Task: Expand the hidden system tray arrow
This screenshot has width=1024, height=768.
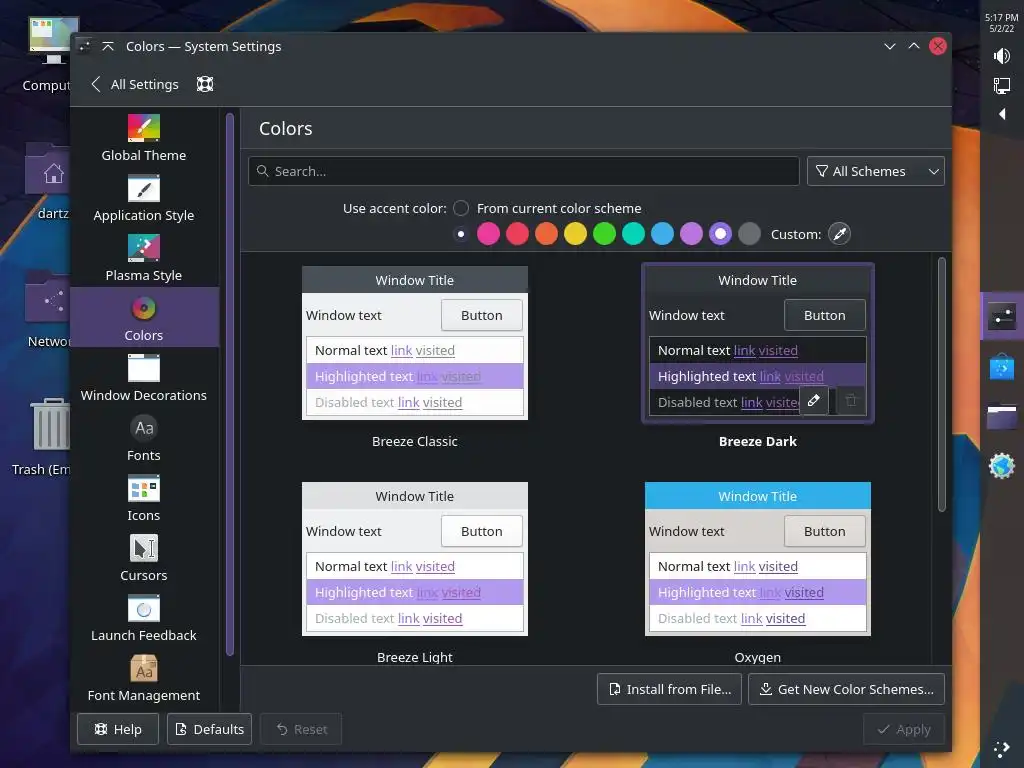Action: tap(1002, 114)
